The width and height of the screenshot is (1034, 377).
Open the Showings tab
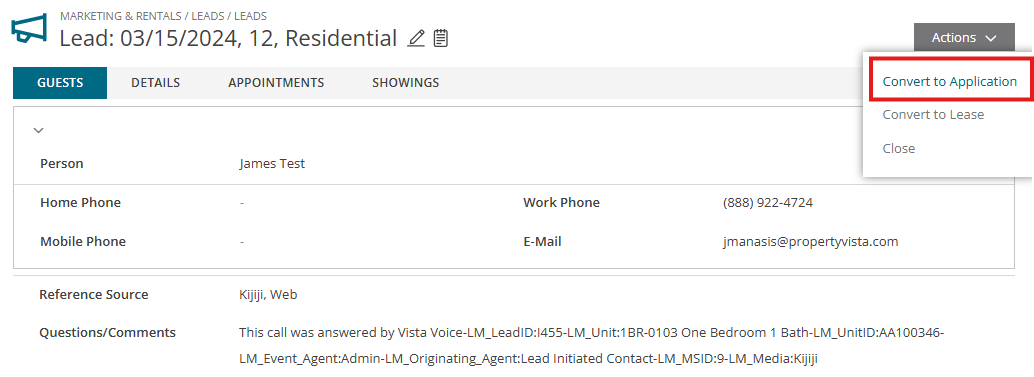[x=406, y=83]
